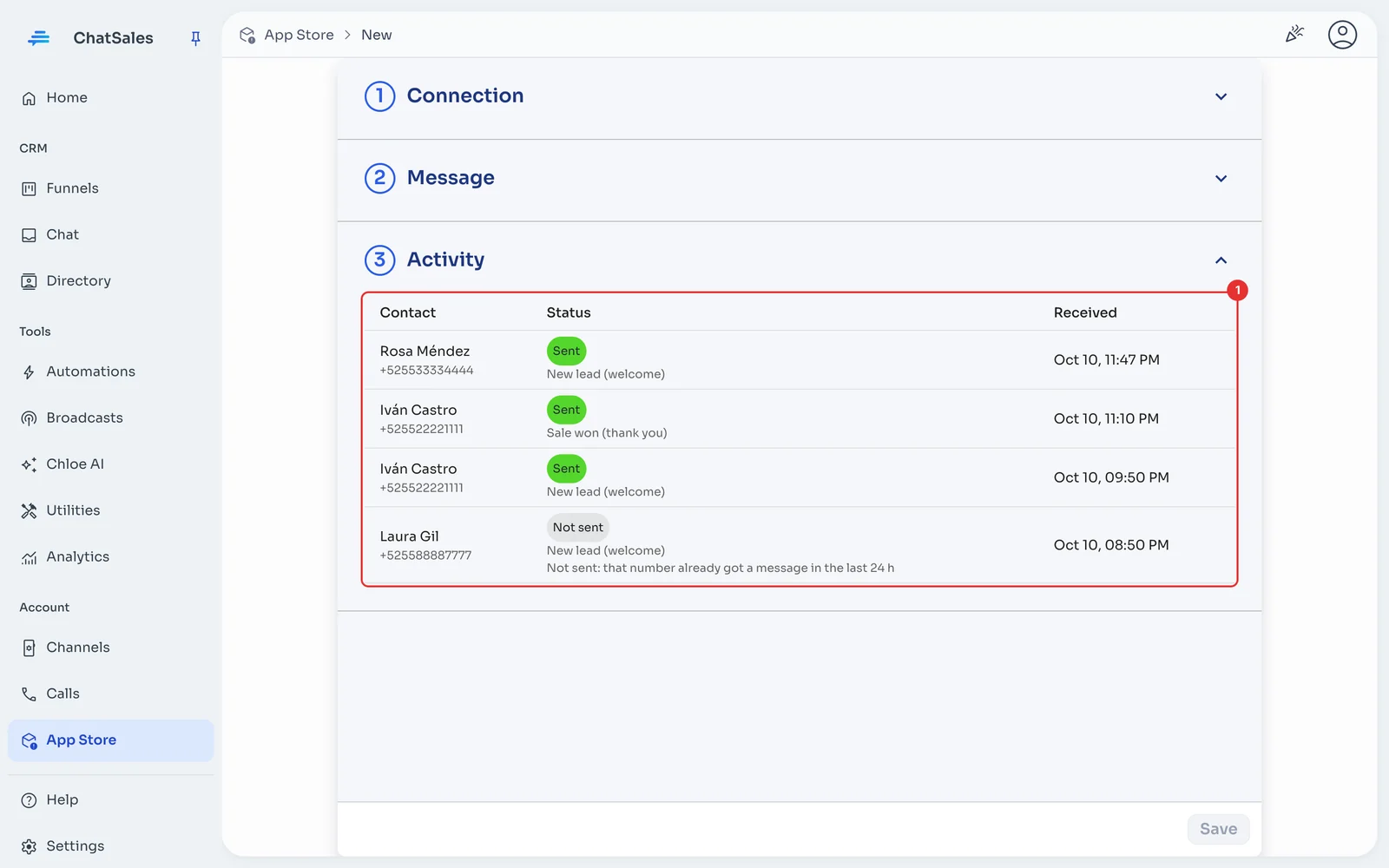Click the Utilities tools icon
Viewport: 1389px width, 868px height.
click(x=29, y=510)
